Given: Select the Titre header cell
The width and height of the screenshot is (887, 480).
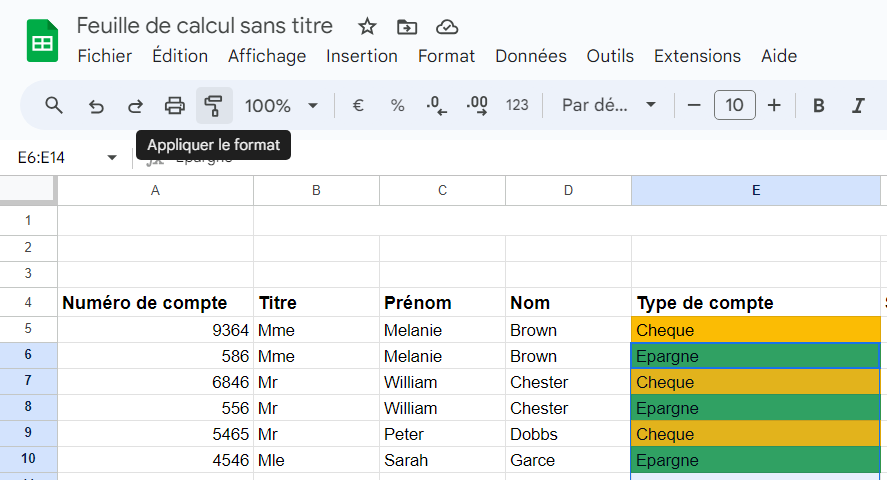Looking at the screenshot, I should 316,302.
